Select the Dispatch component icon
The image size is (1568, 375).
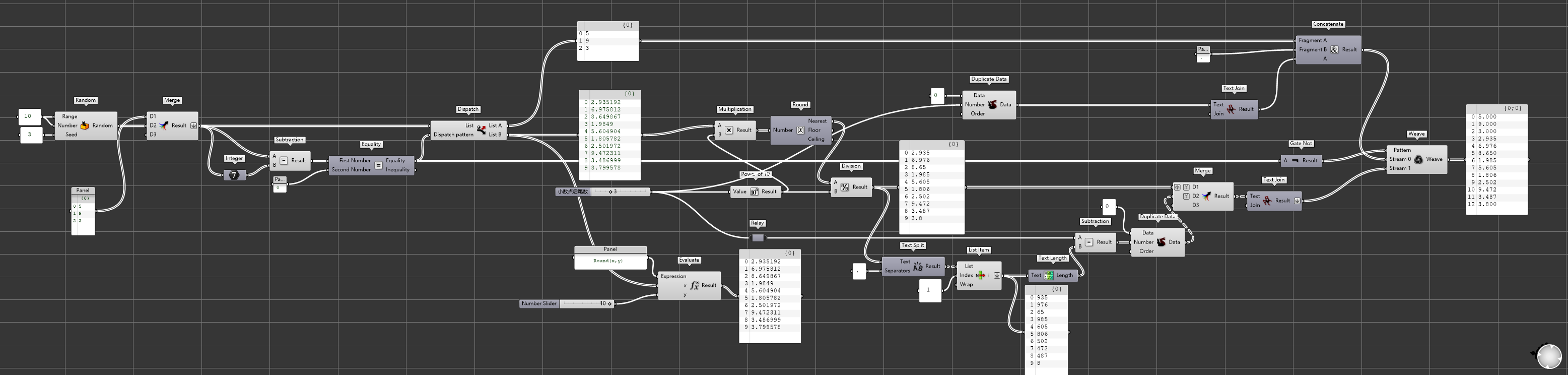pos(482,130)
